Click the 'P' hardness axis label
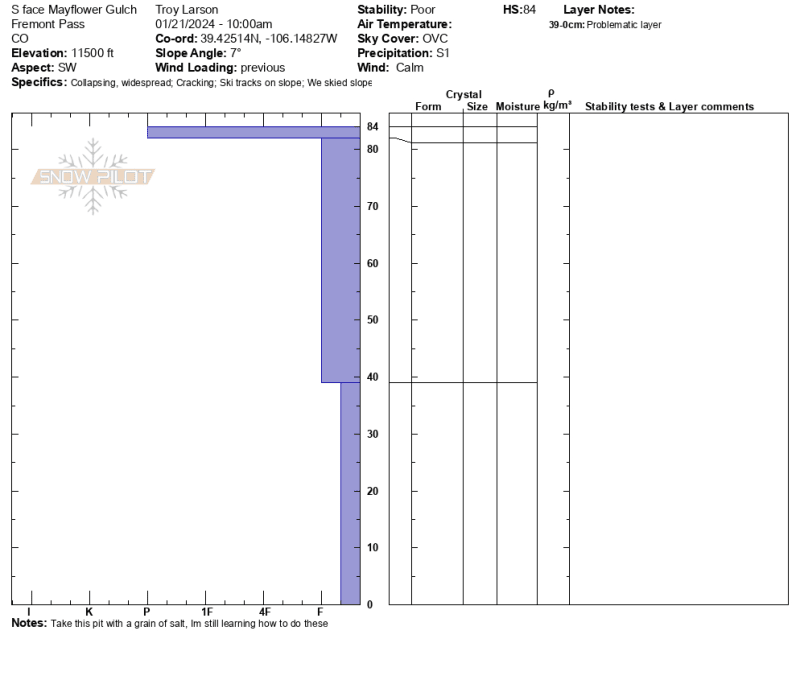 pyautogui.click(x=147, y=612)
